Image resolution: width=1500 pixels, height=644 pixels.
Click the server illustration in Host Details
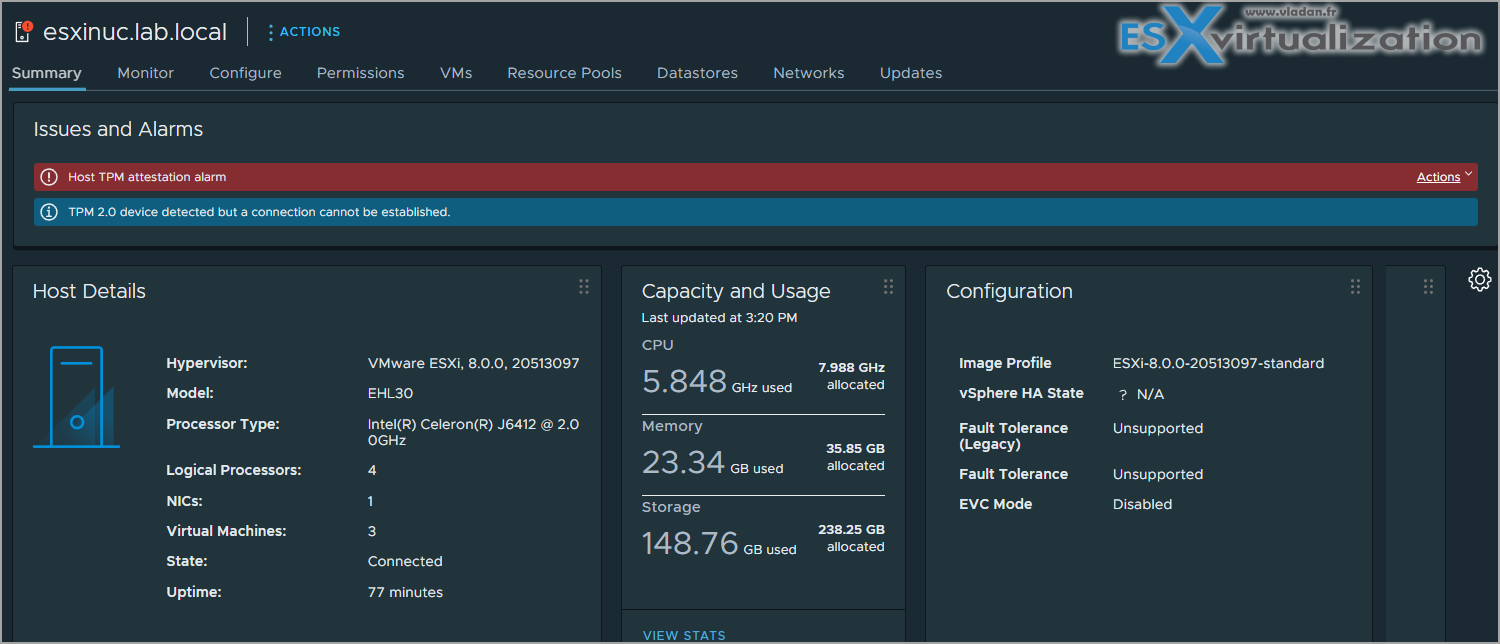click(76, 397)
